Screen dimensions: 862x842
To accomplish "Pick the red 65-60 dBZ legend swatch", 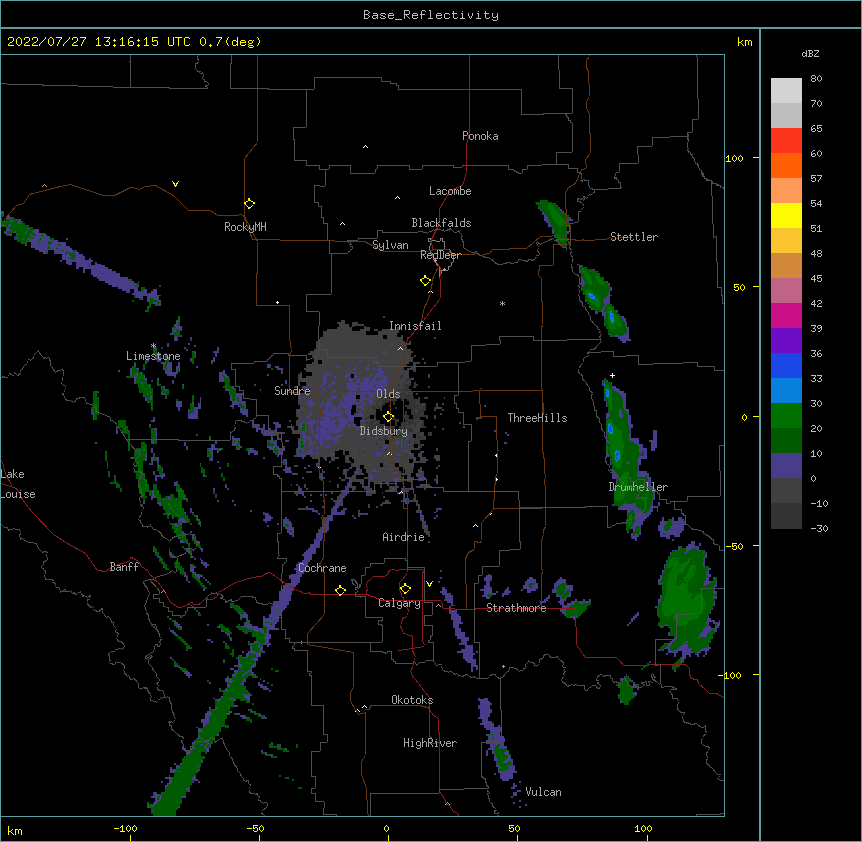I will pos(786,141).
